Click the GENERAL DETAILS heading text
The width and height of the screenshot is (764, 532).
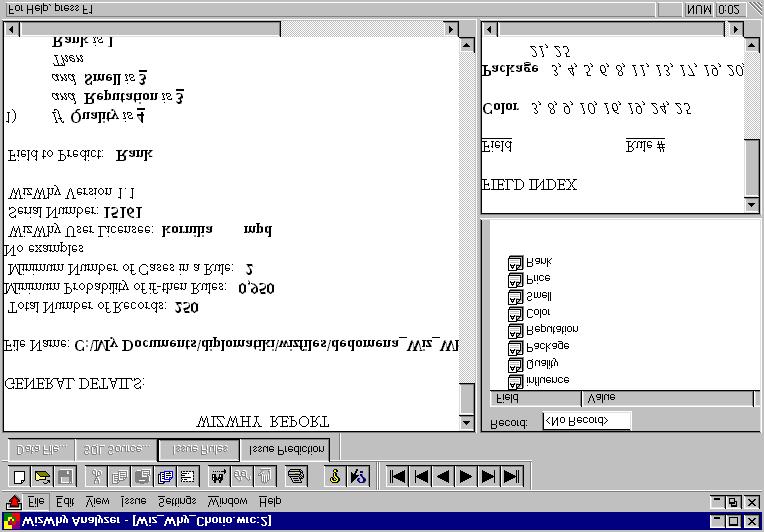point(74,383)
